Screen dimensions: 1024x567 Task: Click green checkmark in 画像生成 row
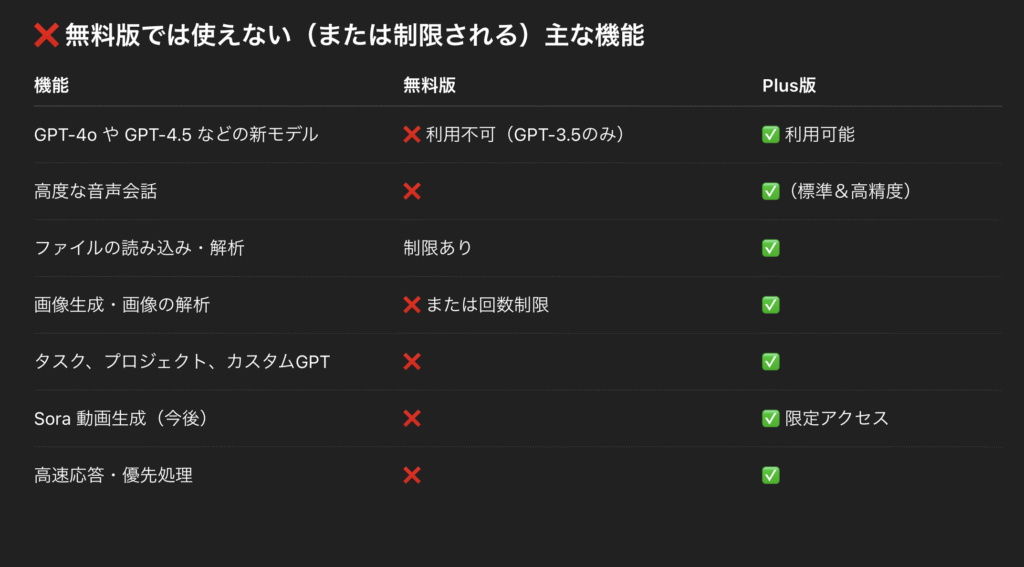(771, 304)
